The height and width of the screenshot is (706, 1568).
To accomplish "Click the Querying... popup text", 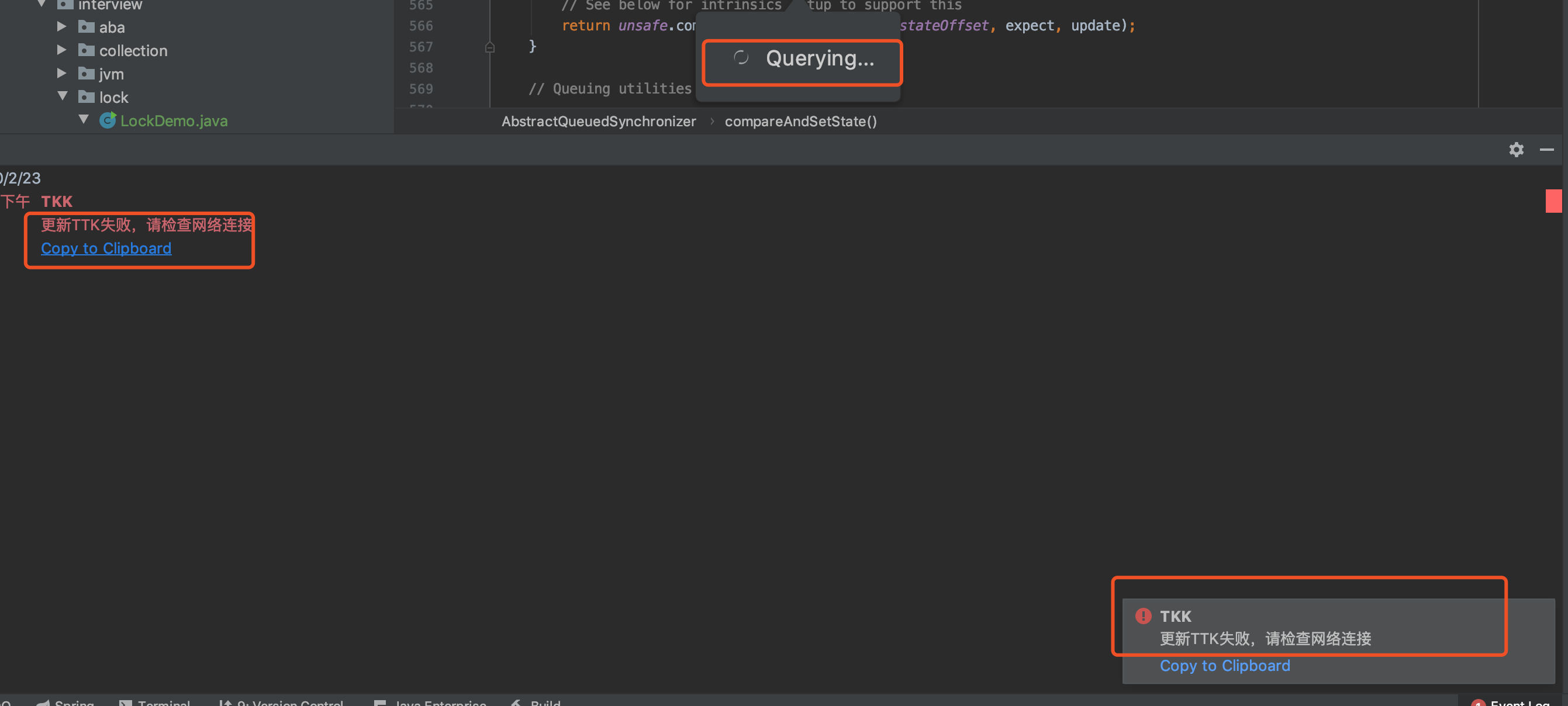I will click(x=820, y=58).
